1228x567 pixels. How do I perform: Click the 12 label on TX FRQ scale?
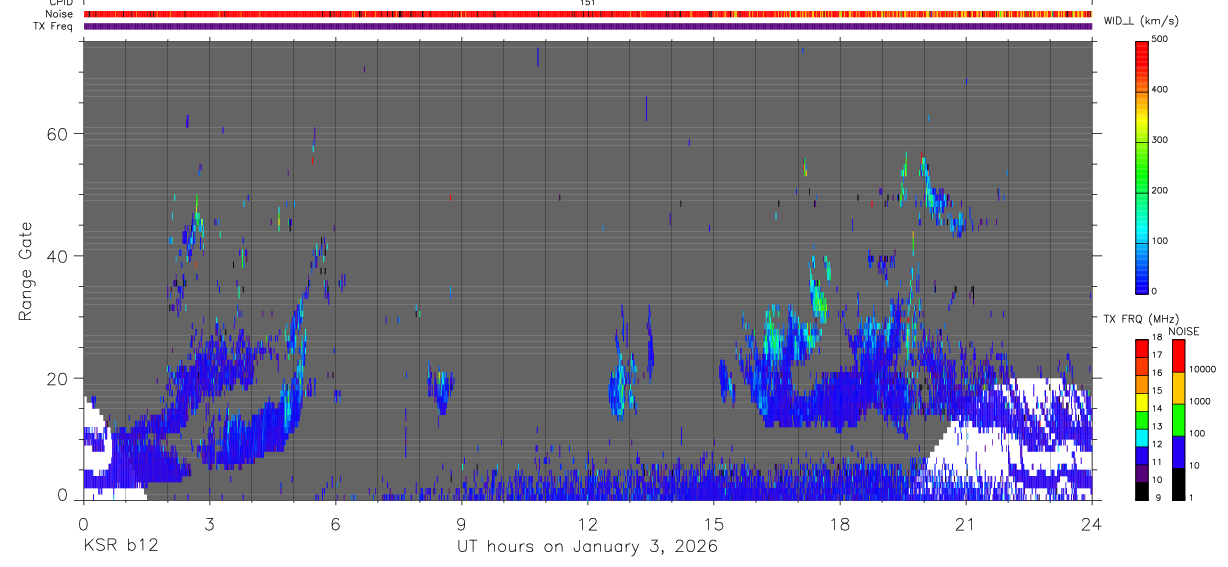[x=1157, y=443]
